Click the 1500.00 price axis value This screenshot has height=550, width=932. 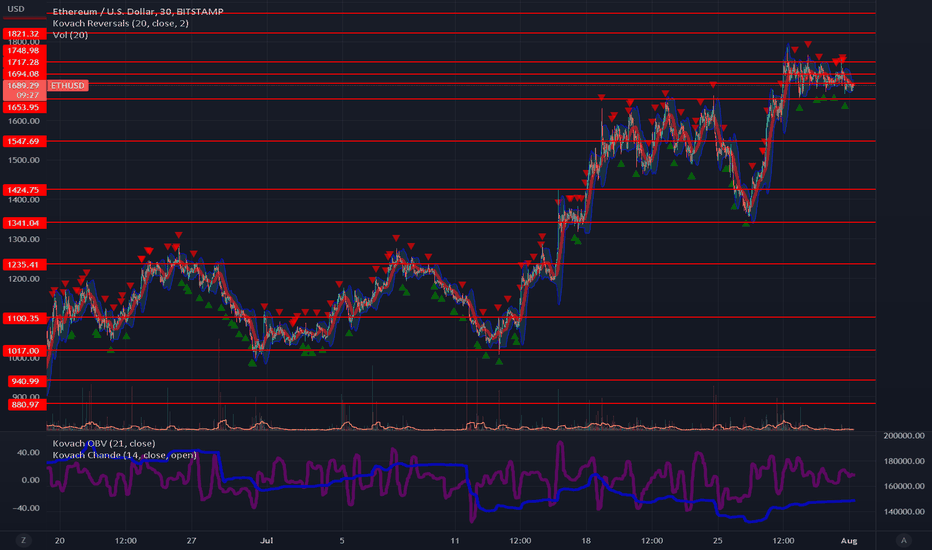[24, 160]
